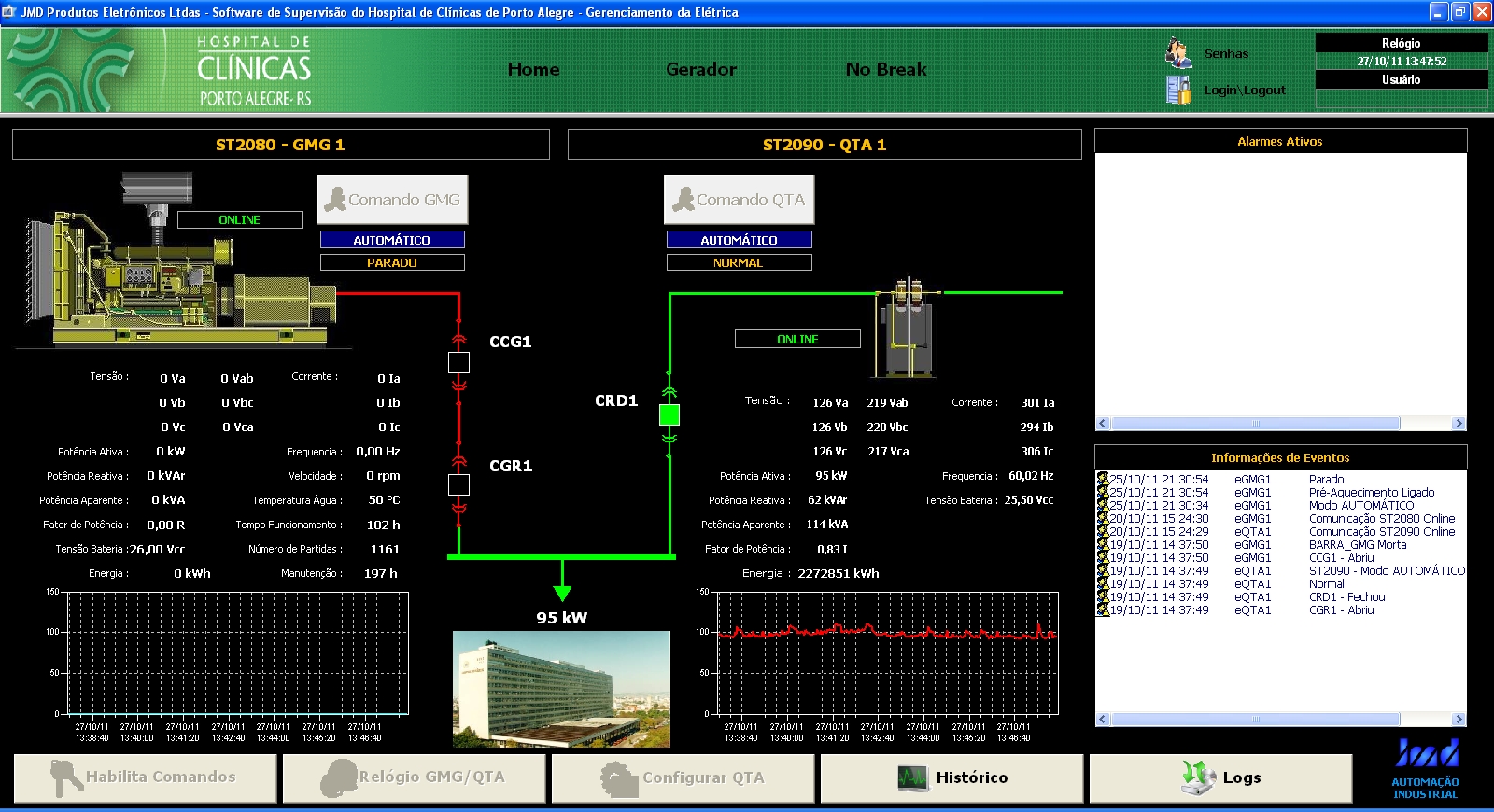Click the Histórico chart icon
1494x812 pixels.
912,777
